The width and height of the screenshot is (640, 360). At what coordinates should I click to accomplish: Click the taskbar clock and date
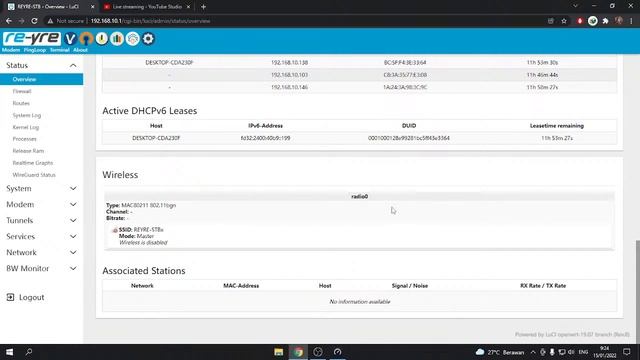(x=605, y=352)
